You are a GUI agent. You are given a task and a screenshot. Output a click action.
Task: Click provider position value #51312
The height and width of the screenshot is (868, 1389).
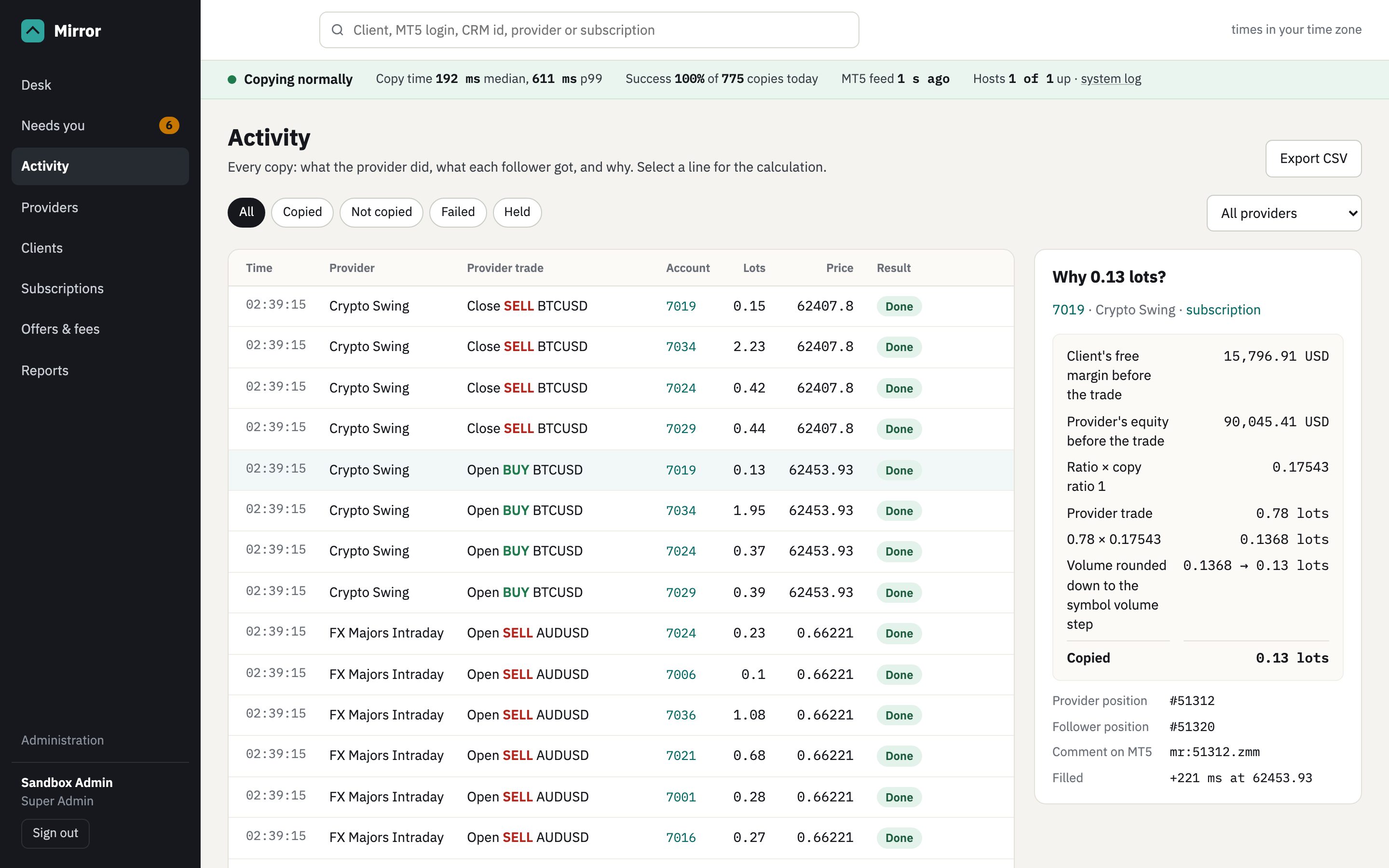[1192, 701]
